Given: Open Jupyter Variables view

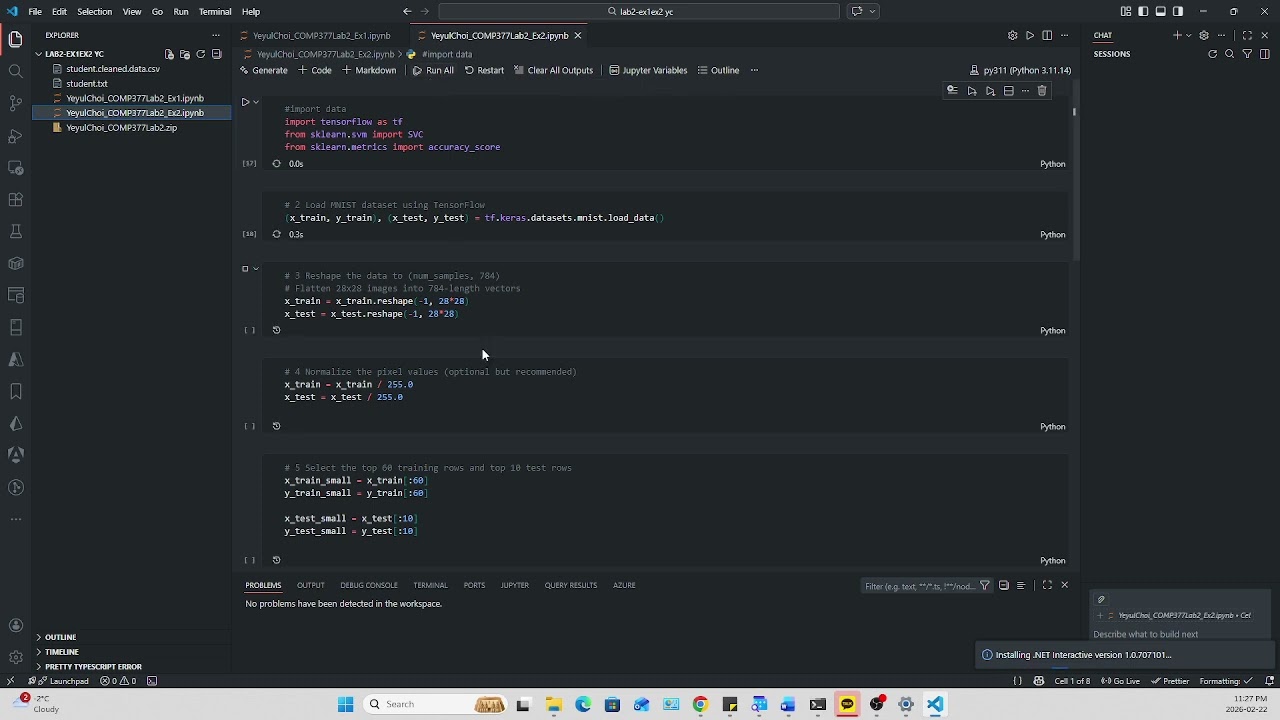Looking at the screenshot, I should (648, 71).
